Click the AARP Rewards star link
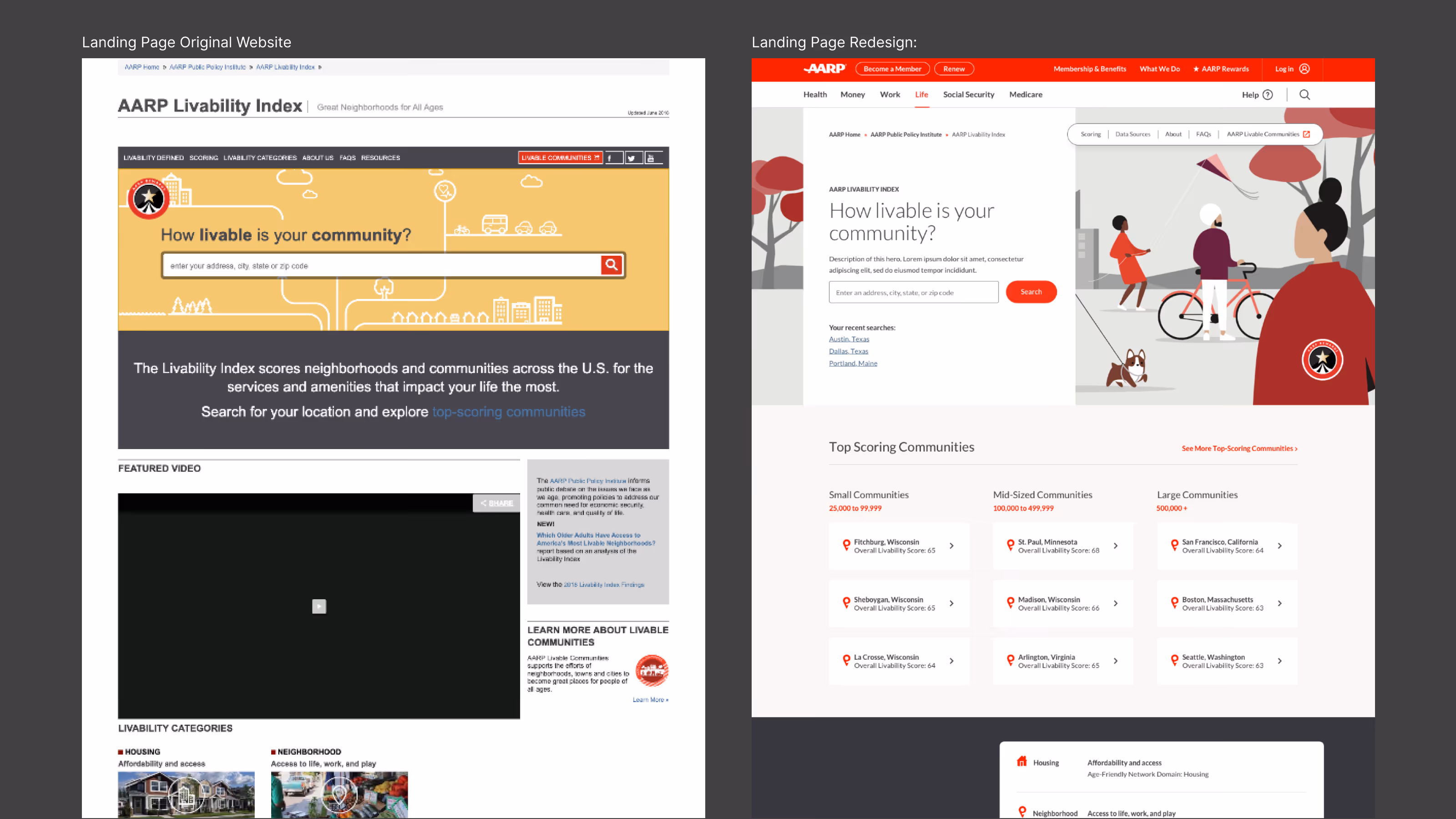This screenshot has width=1456, height=819. tap(1221, 69)
